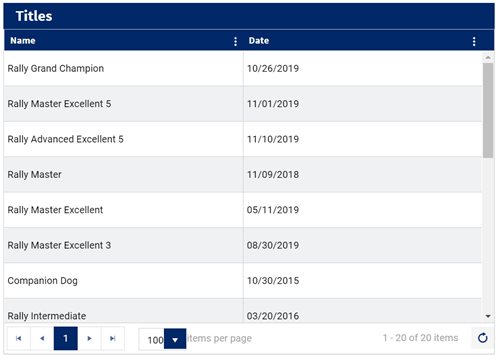Open the Name column options menu
Image resolution: width=500 pixels, height=360 pixels.
(236, 41)
